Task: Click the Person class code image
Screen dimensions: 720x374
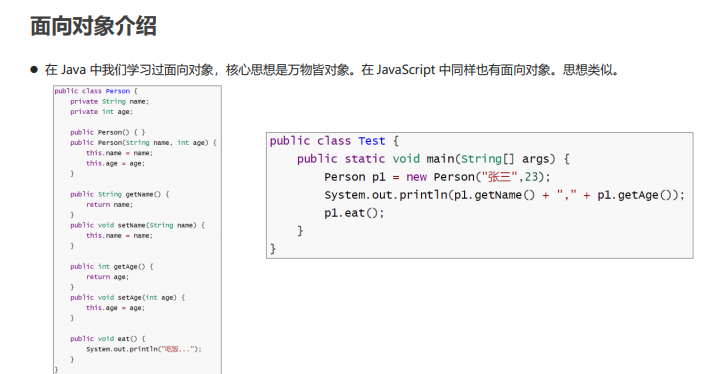Action: [137, 229]
